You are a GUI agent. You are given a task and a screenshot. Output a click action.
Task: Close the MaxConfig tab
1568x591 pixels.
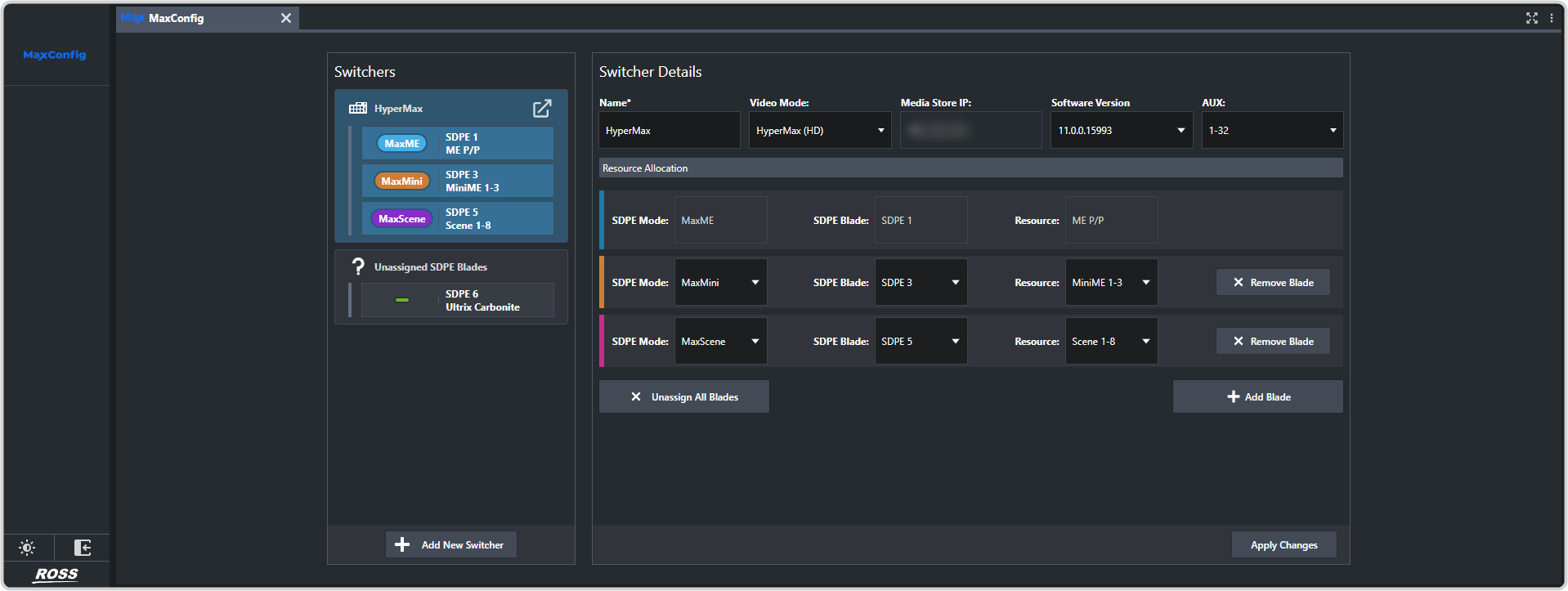coord(286,18)
